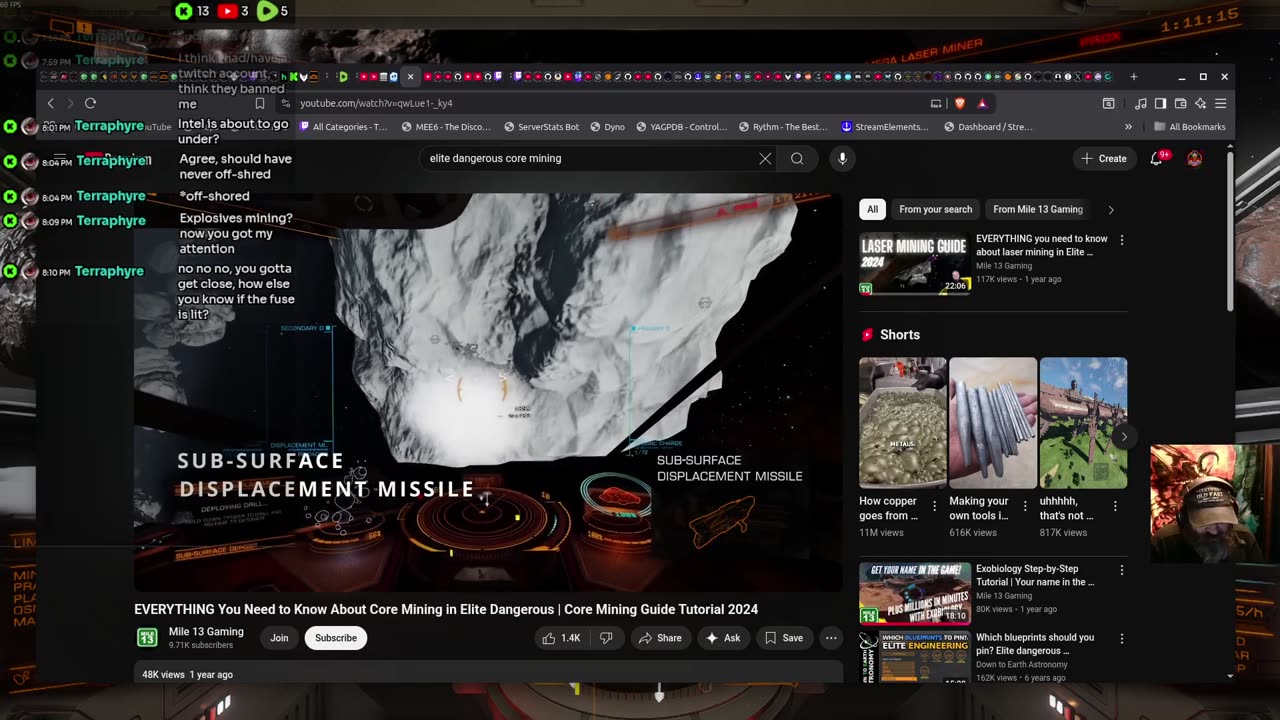This screenshot has width=1280, height=720.
Task: Open the 'EVERYTHING you need to know about laser mining' title
Action: pyautogui.click(x=1042, y=246)
